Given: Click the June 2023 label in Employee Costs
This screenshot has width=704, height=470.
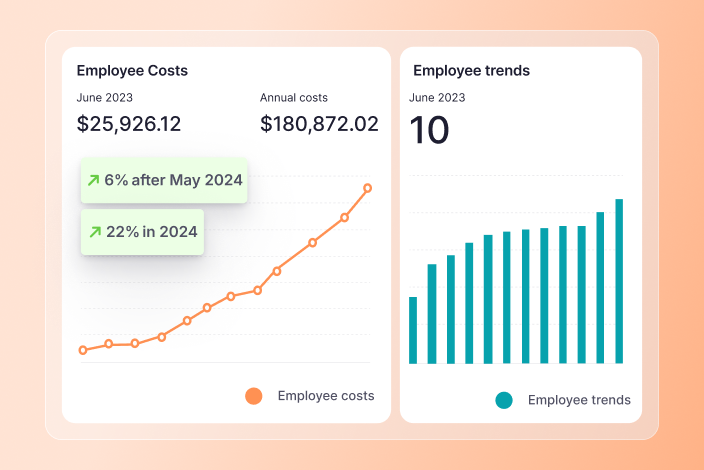Looking at the screenshot, I should [105, 98].
